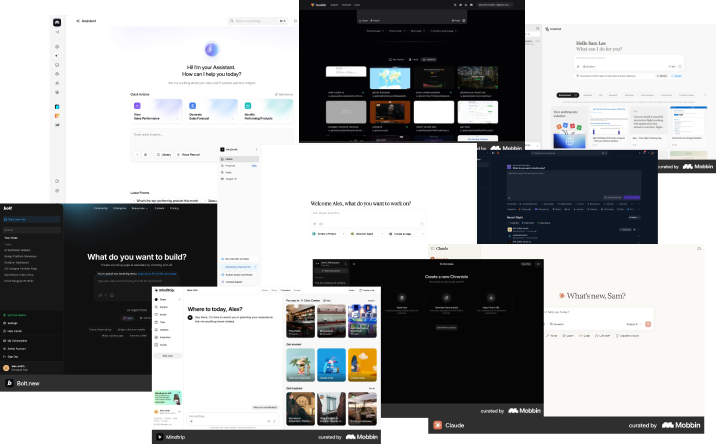The width and height of the screenshot is (716, 445).
Task: Click the icon in the top-right corner of the Claude window
Action: point(699,249)
